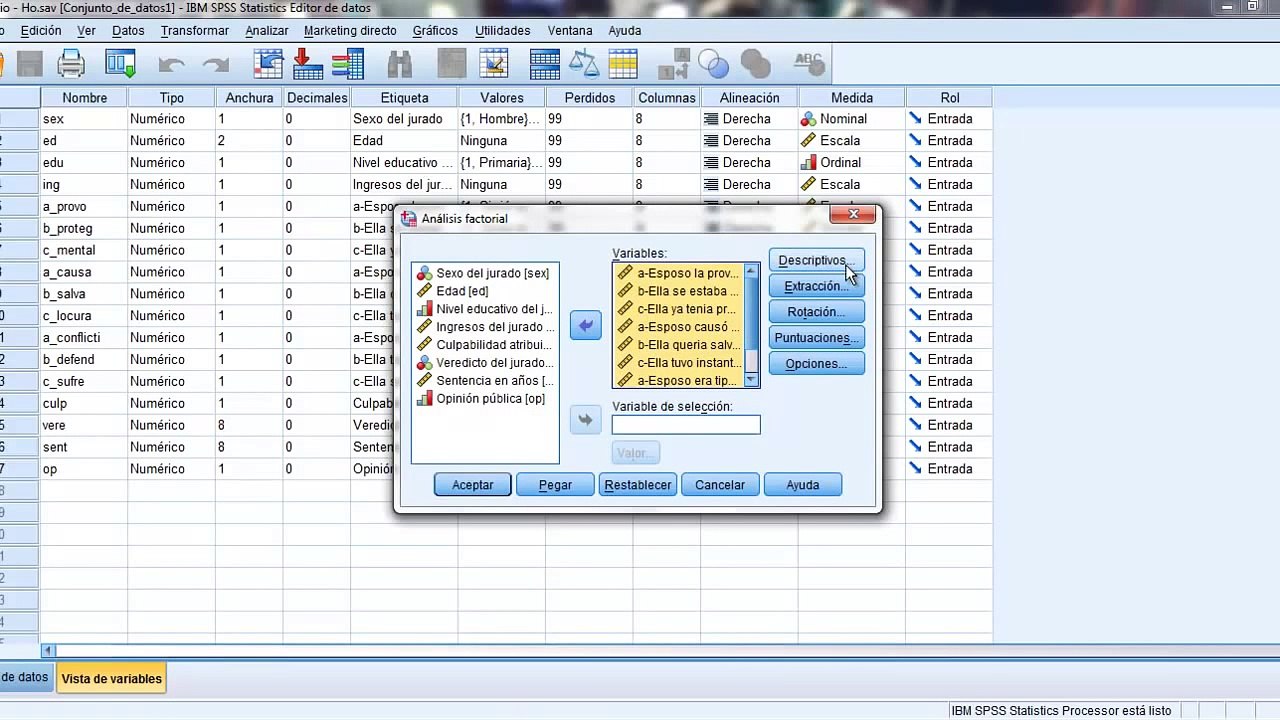The width and height of the screenshot is (1280, 720).
Task: Click Aceptar to run factor analysis
Action: coord(473,485)
